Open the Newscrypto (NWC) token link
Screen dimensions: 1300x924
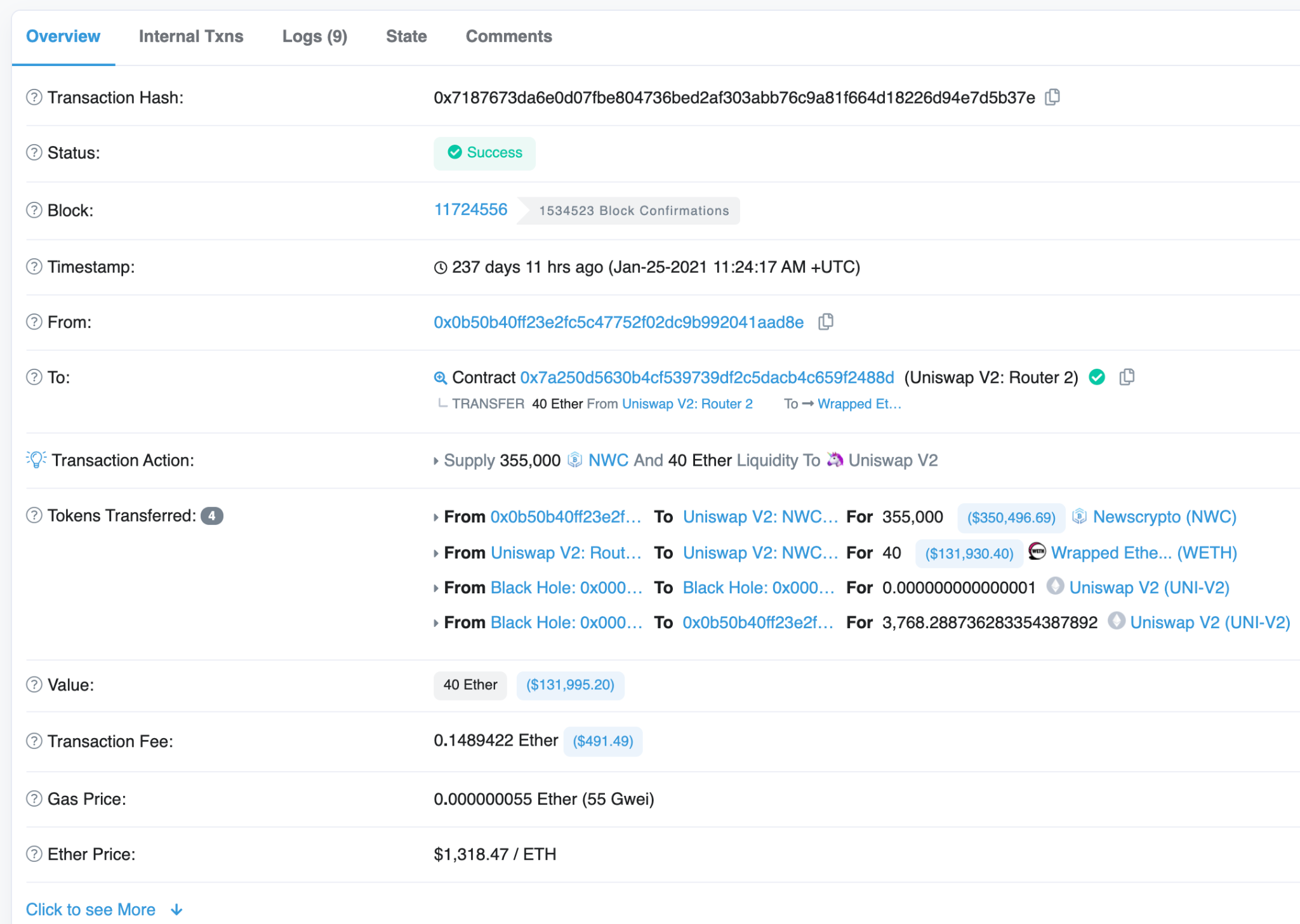coord(1164,517)
